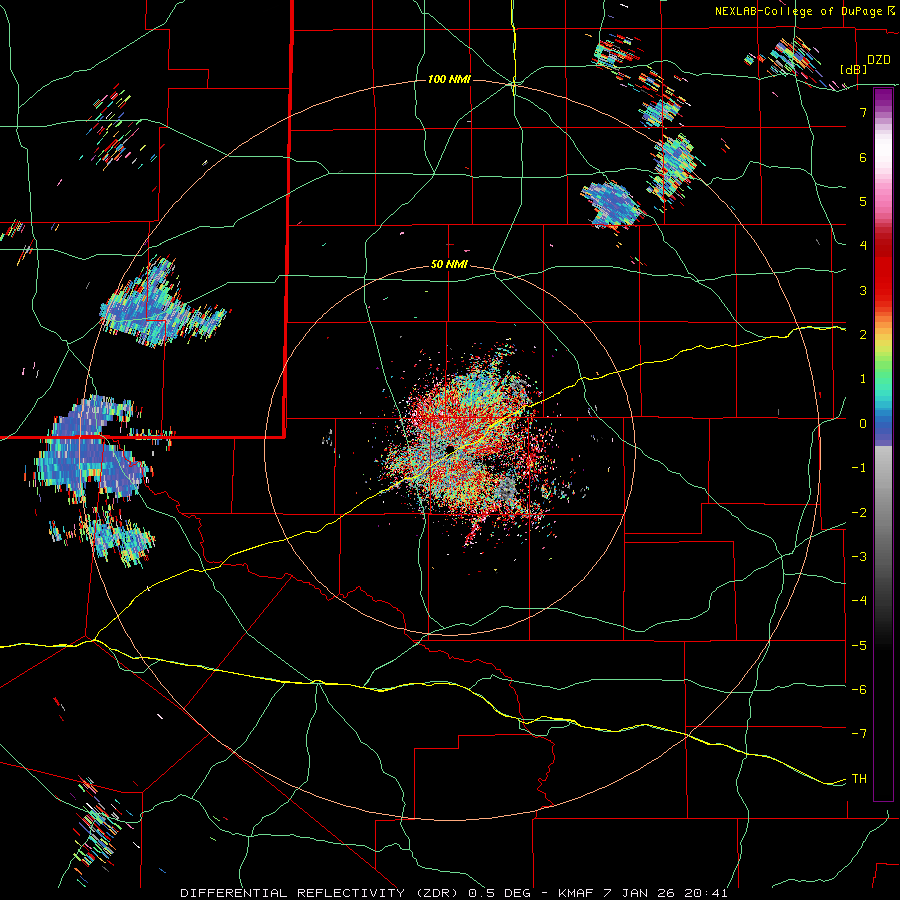Select the -6 dB scale value
This screenshot has height=900, width=900.
(x=859, y=690)
